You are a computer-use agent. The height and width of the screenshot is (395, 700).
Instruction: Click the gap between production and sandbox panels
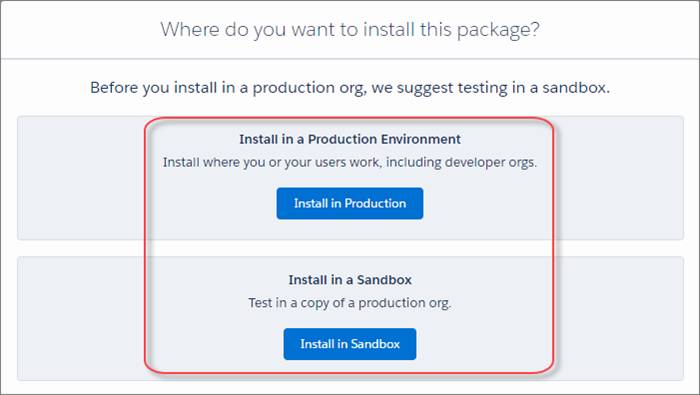pos(80,248)
